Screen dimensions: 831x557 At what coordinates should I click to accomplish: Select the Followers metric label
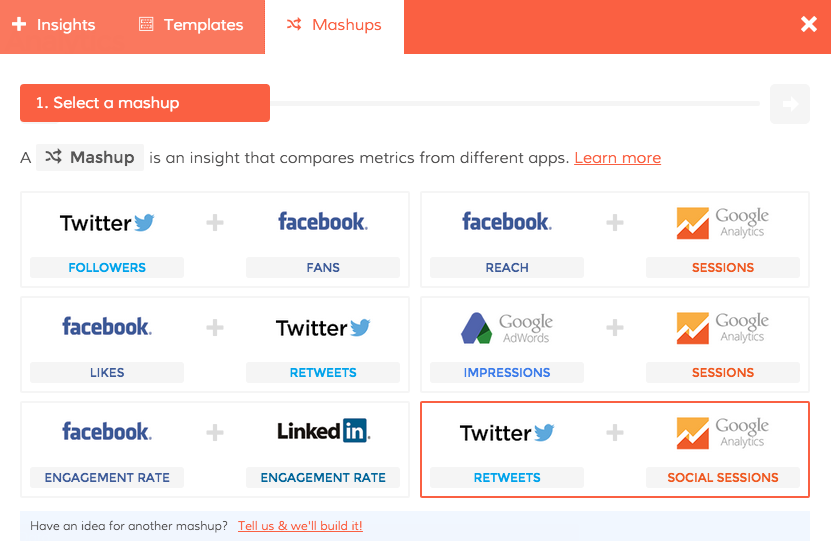coord(107,268)
